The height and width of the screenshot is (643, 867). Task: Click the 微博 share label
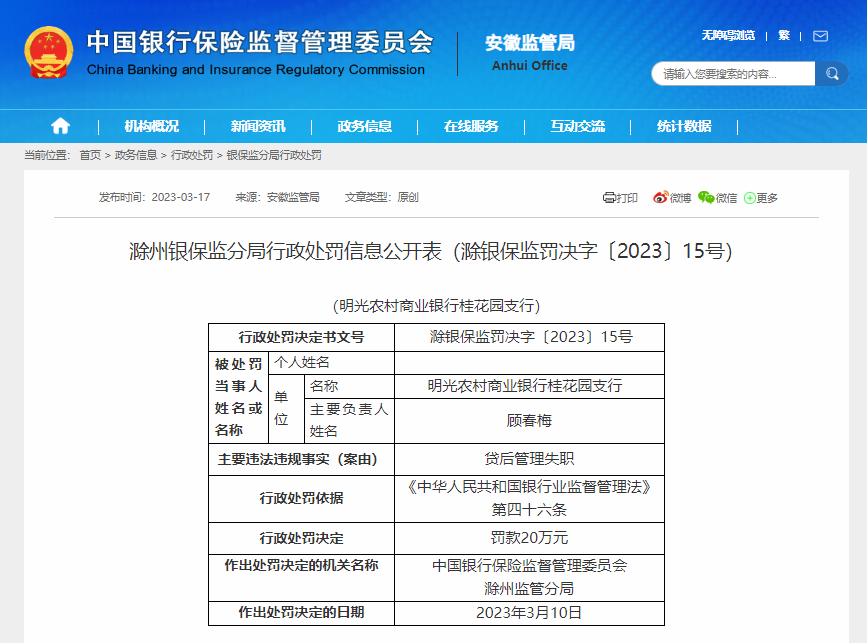[680, 198]
